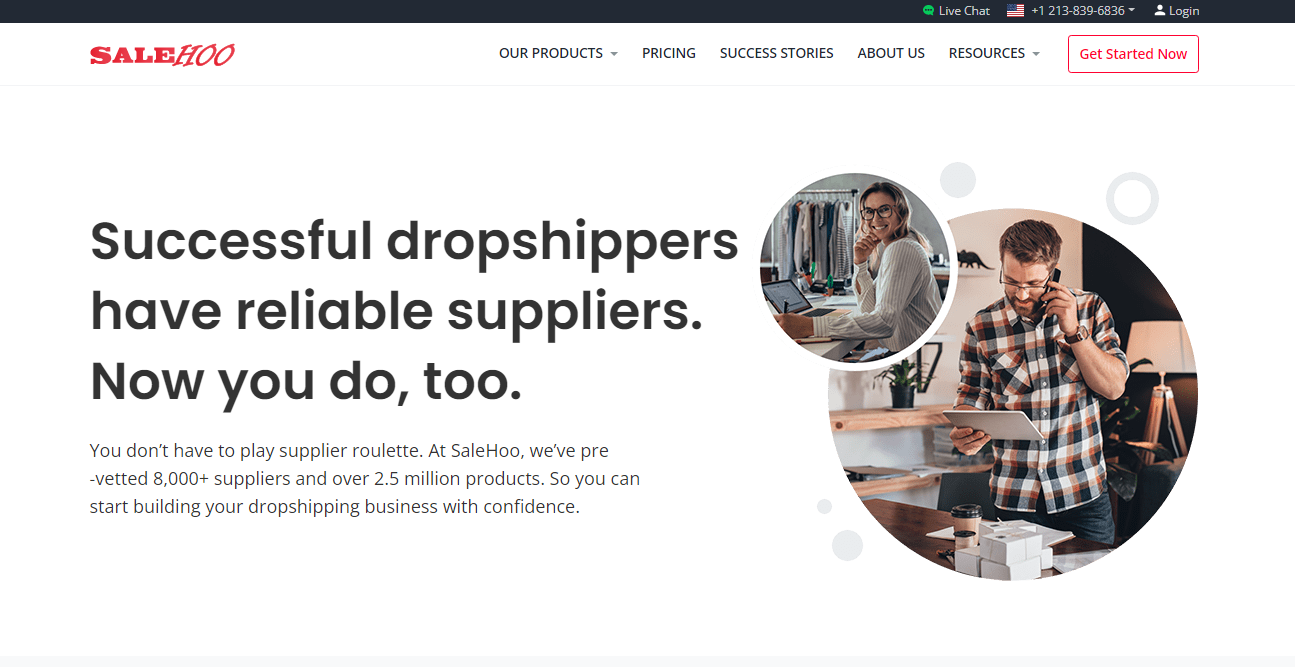Image resolution: width=1295 pixels, height=667 pixels.
Task: Expand the Our Products dropdown arrow
Action: pyautogui.click(x=614, y=54)
